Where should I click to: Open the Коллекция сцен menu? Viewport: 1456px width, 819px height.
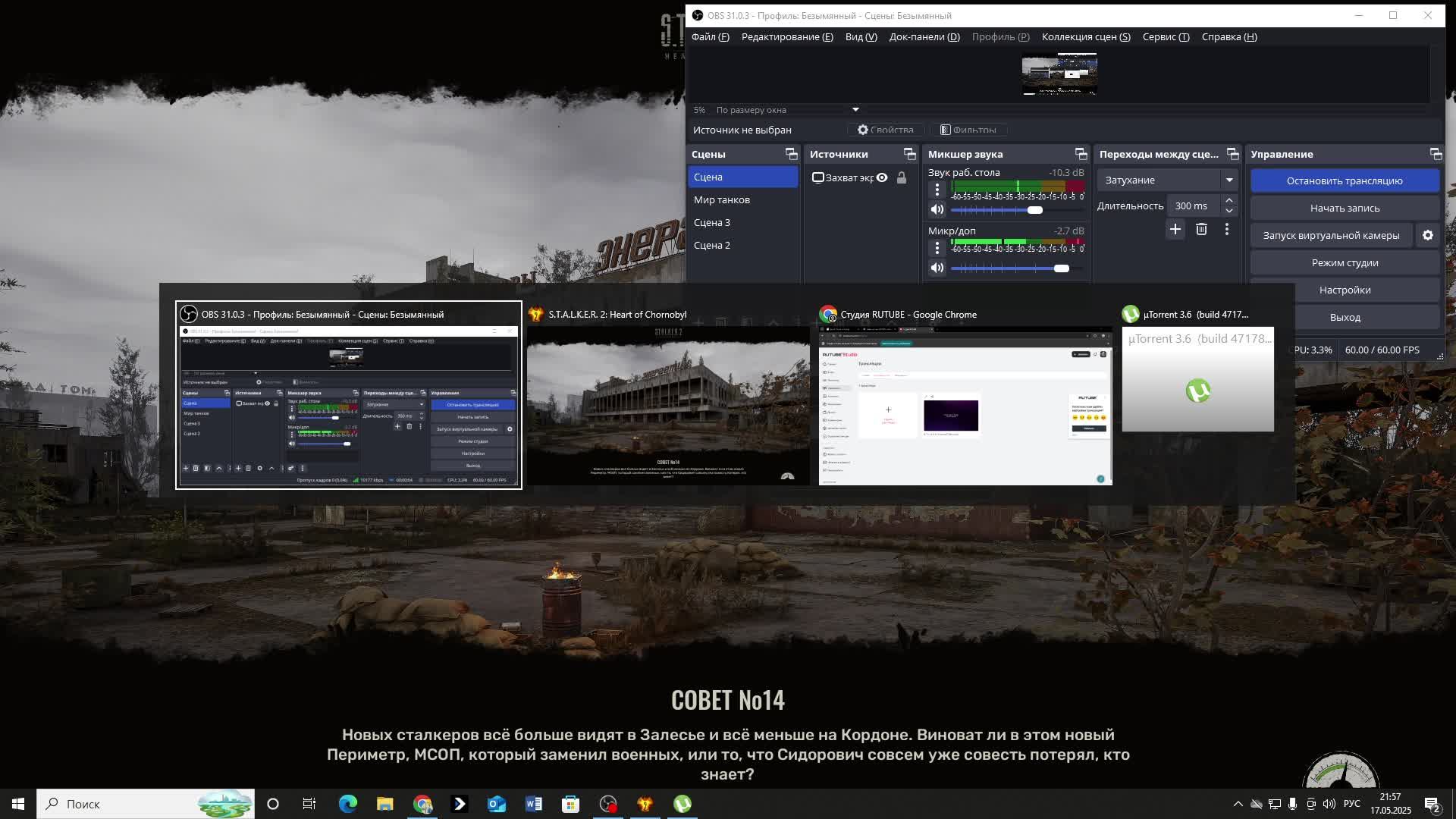1085,36
